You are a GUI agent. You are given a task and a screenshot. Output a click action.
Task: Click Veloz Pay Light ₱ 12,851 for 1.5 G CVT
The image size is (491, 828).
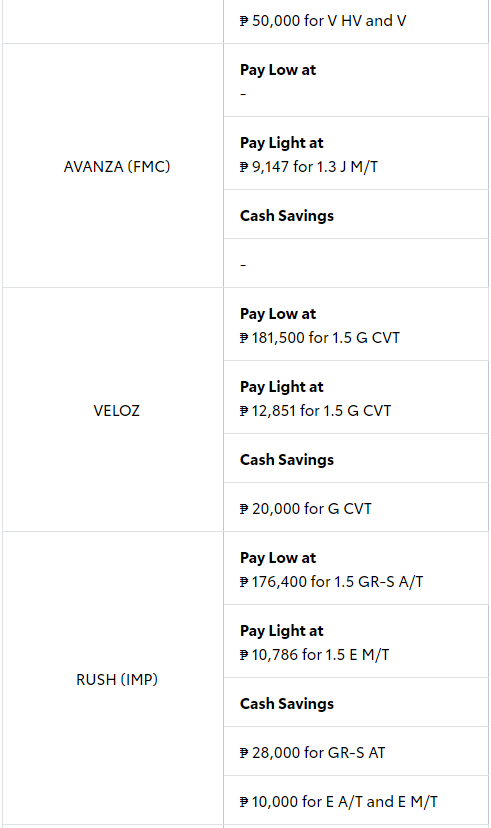315,410
